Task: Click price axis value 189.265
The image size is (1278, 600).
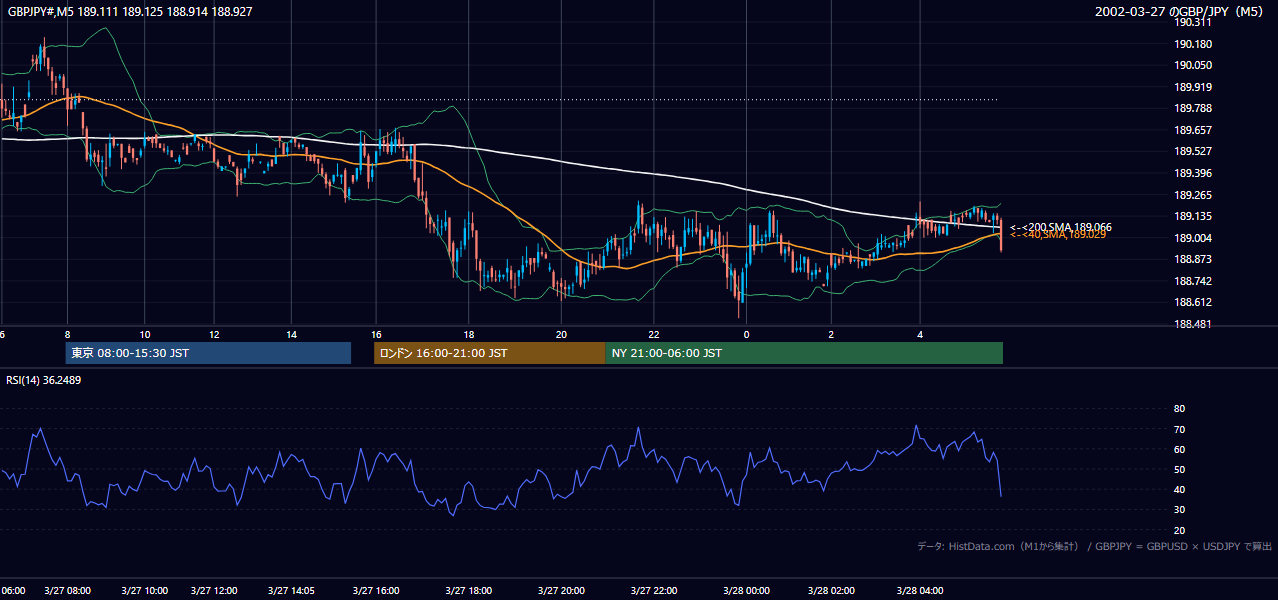Action: coord(1193,195)
